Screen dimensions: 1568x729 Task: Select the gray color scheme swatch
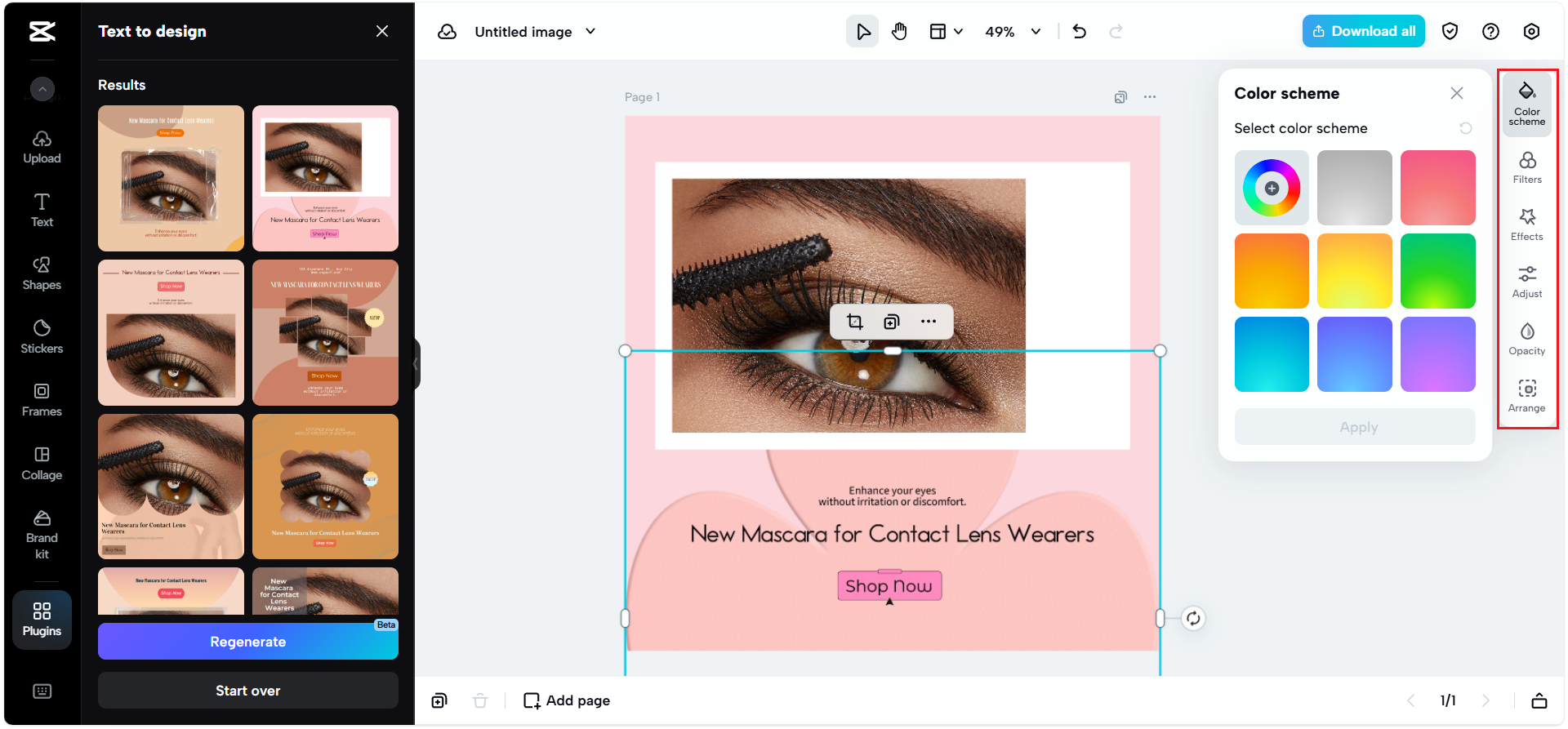(x=1355, y=188)
